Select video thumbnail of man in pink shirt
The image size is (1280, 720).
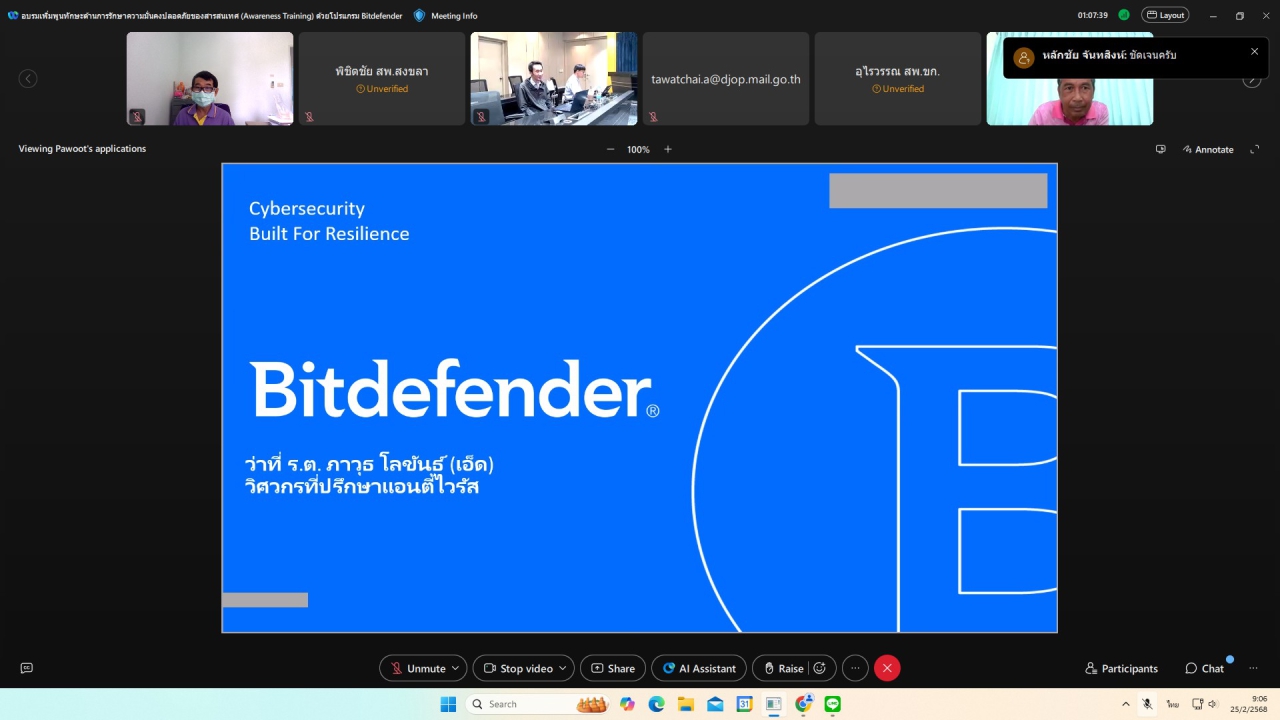tap(1070, 101)
